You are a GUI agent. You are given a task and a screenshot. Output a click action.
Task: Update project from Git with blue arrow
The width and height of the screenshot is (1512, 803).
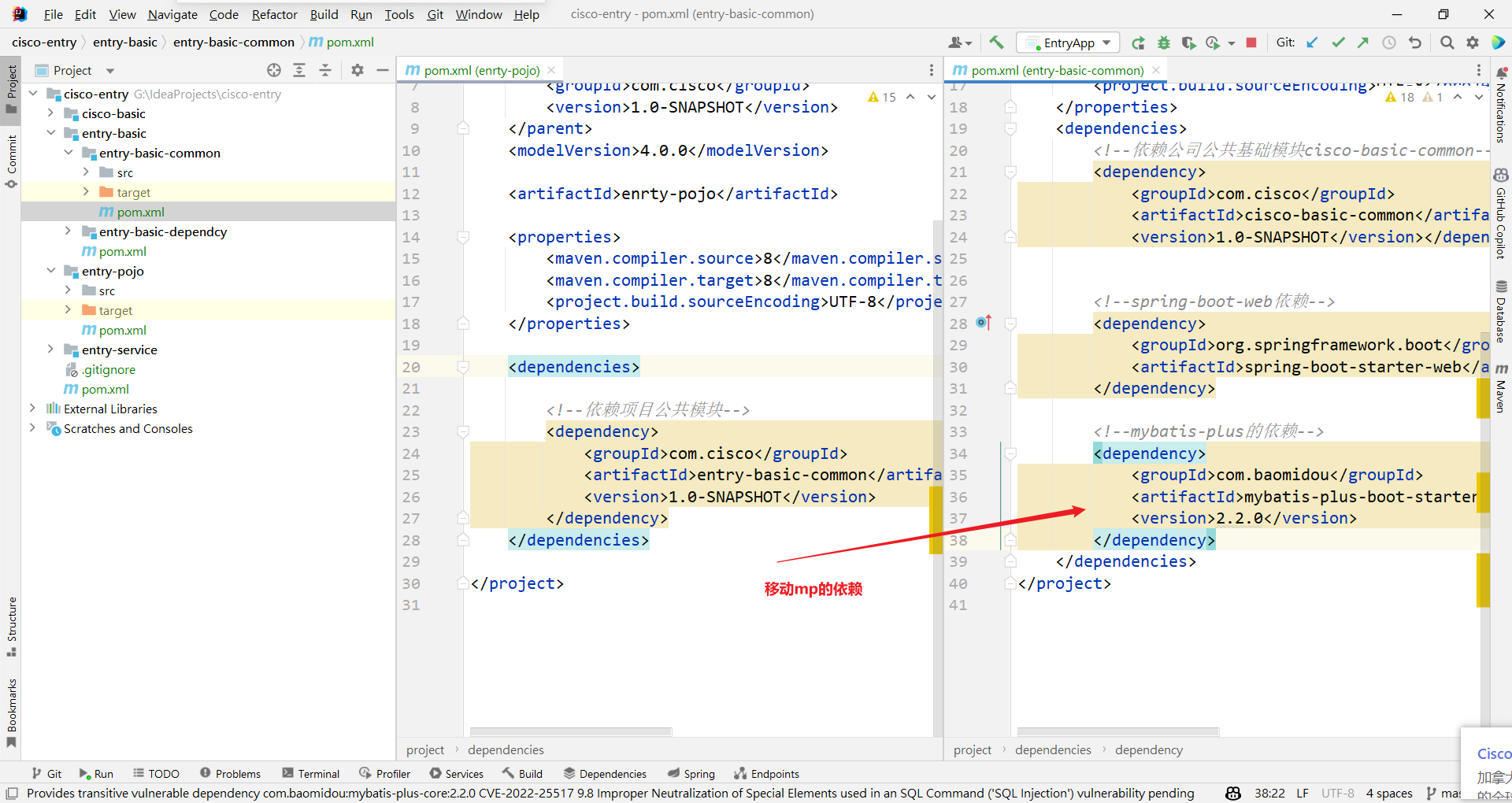pyautogui.click(x=1312, y=43)
